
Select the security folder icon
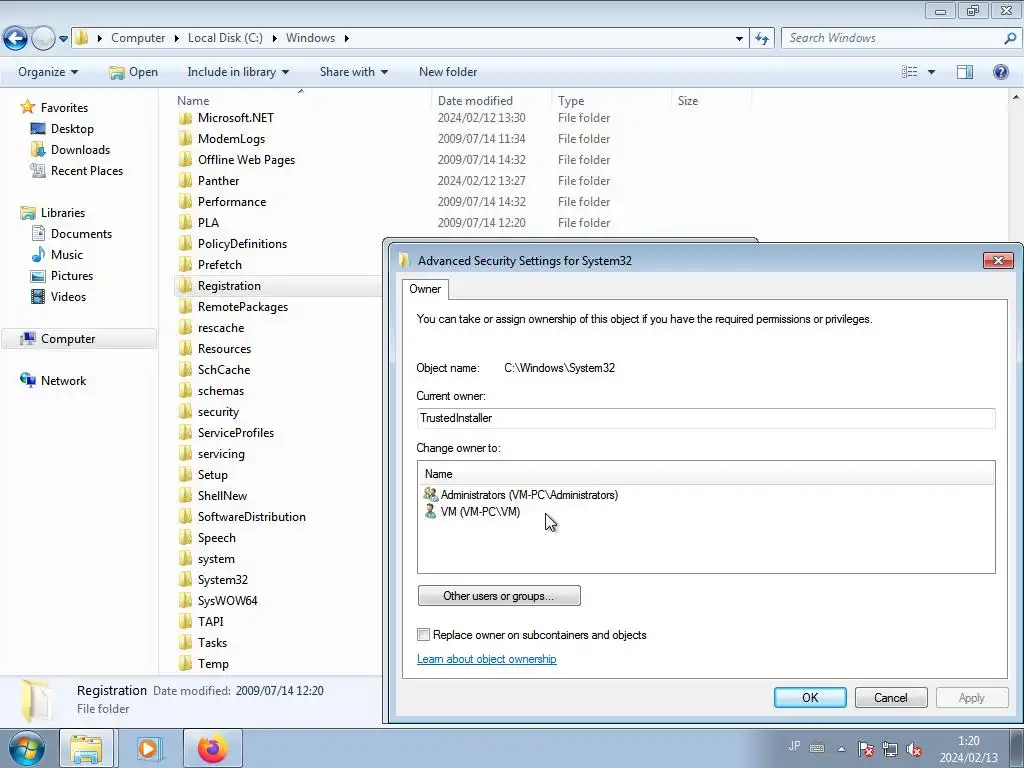185,412
